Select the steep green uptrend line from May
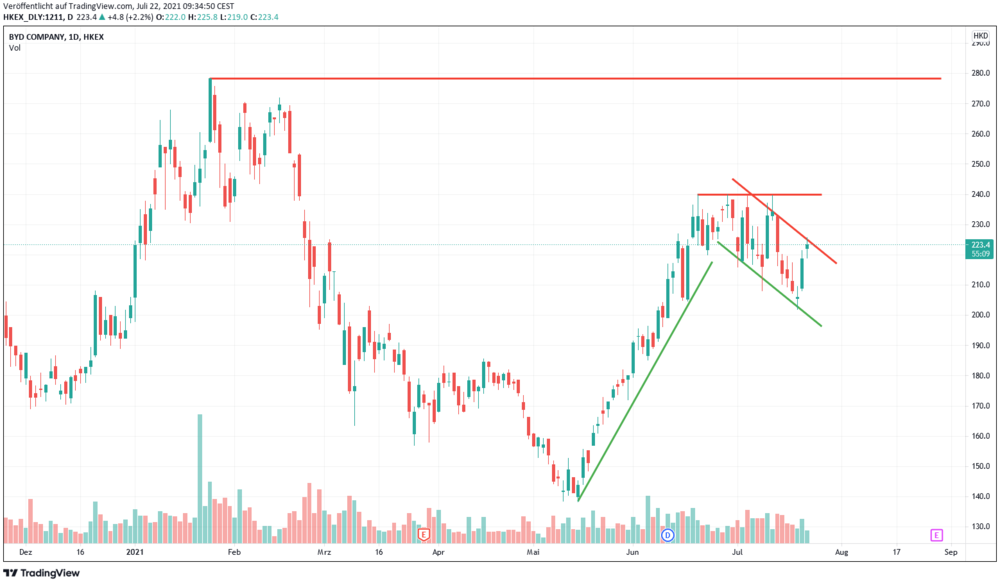 click(x=645, y=381)
